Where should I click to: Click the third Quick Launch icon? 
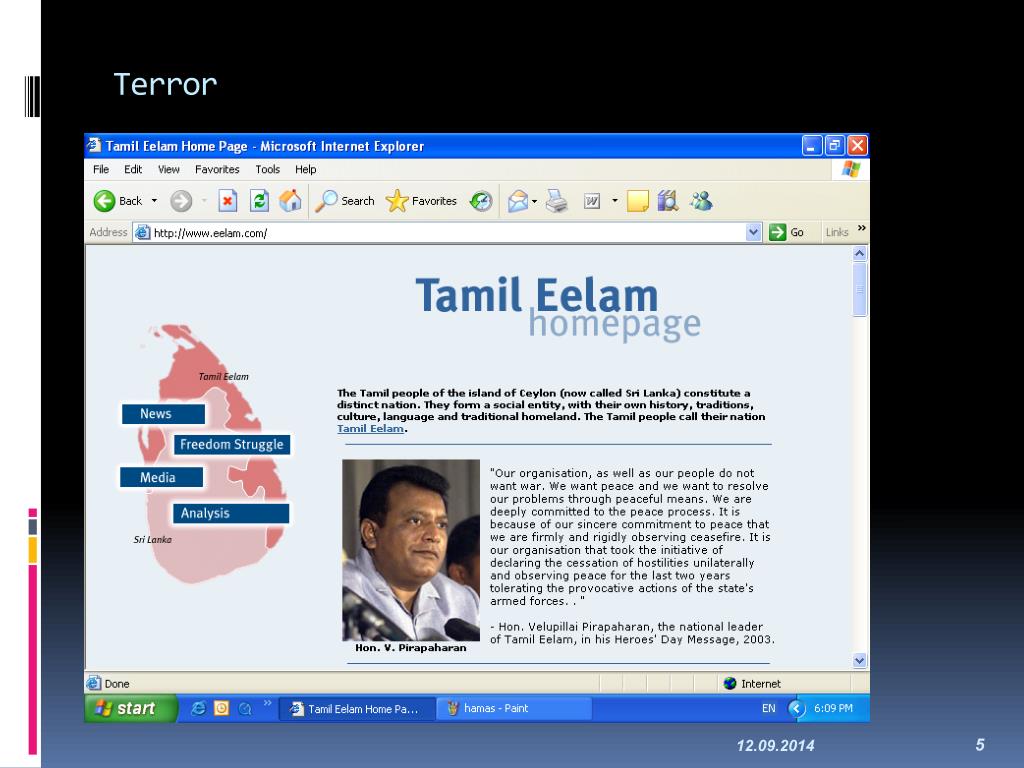tap(245, 709)
